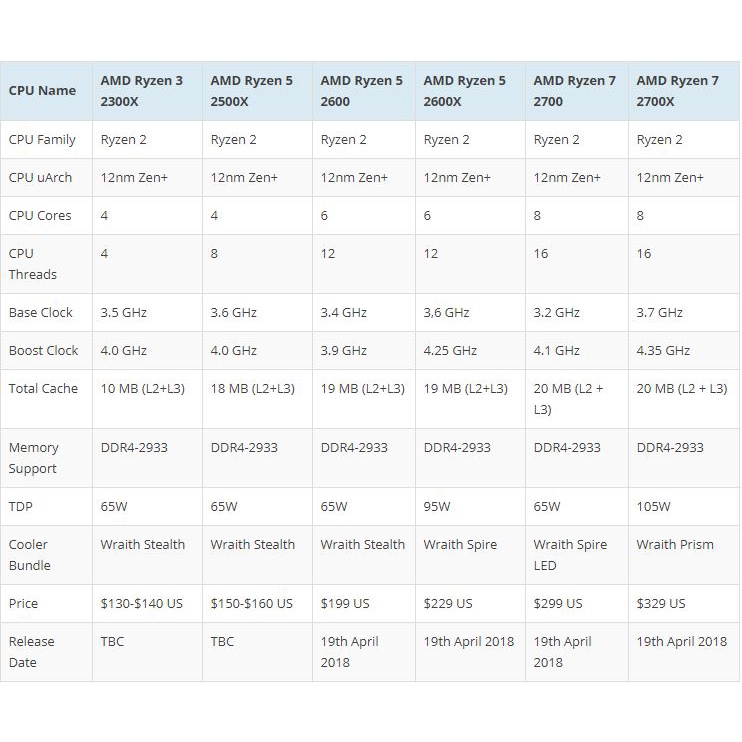This screenshot has width=742, height=742.
Task: Select the AMD Ryzen 7 2700X column header
Action: point(677,91)
